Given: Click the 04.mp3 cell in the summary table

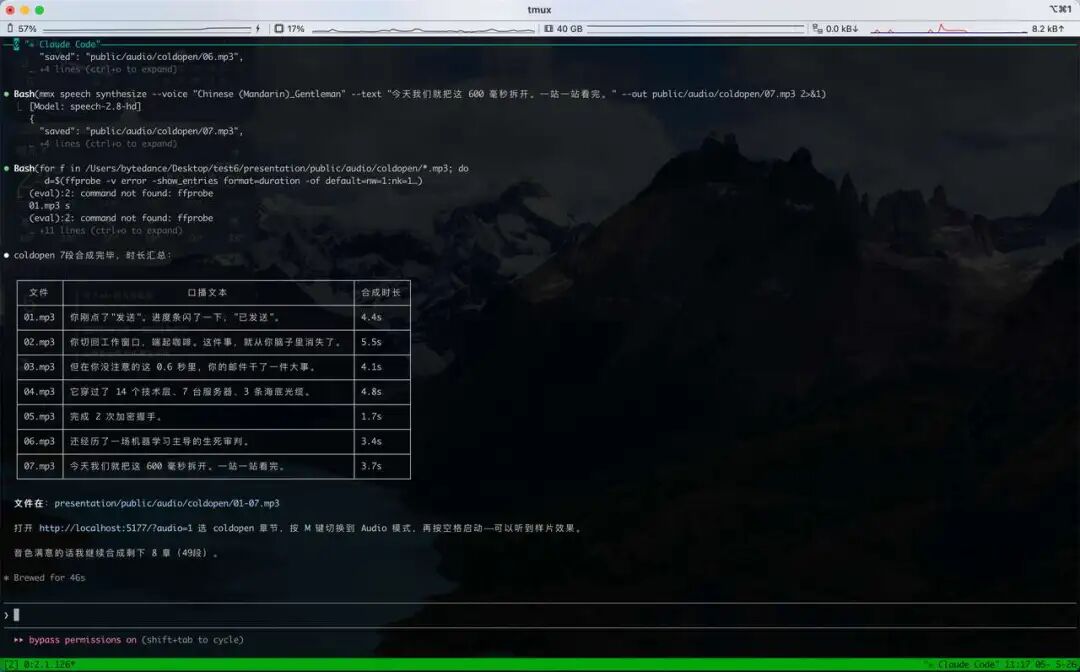Looking at the screenshot, I should tap(39, 392).
